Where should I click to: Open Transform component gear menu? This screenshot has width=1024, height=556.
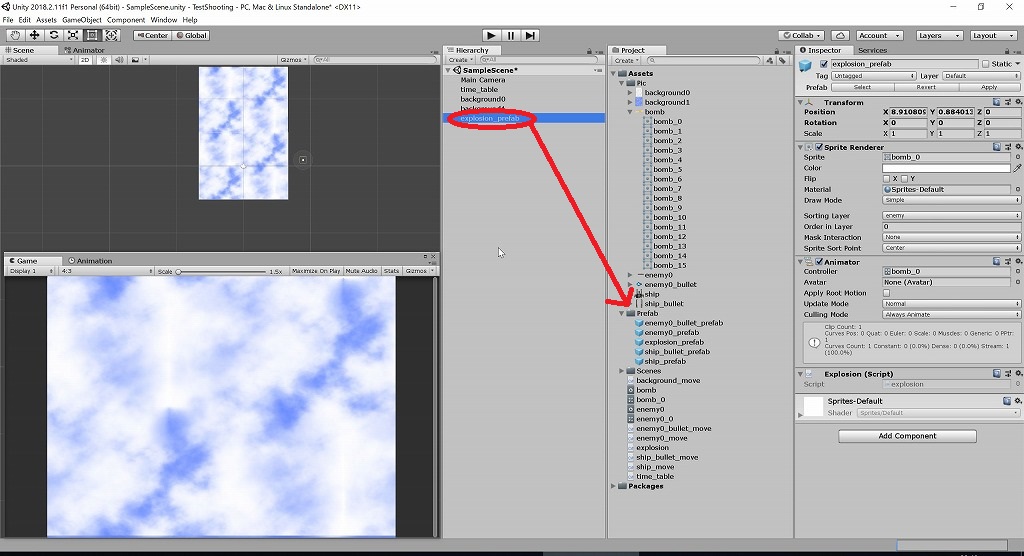(1017, 102)
